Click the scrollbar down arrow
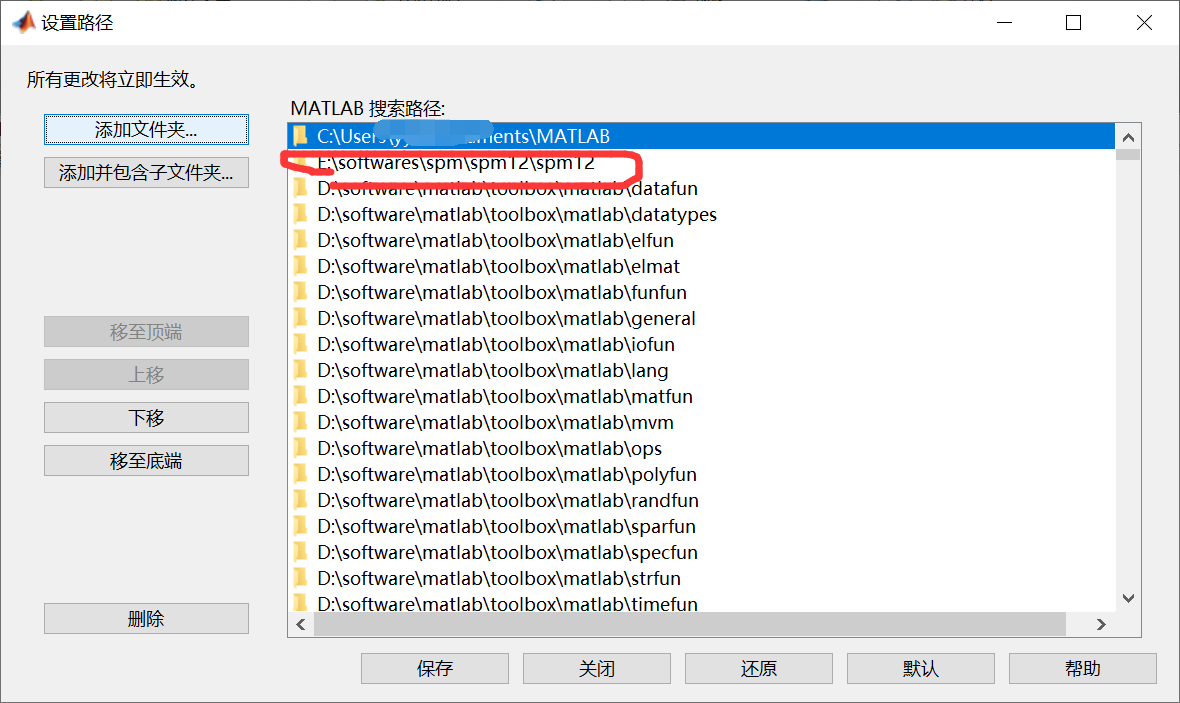 (x=1128, y=598)
